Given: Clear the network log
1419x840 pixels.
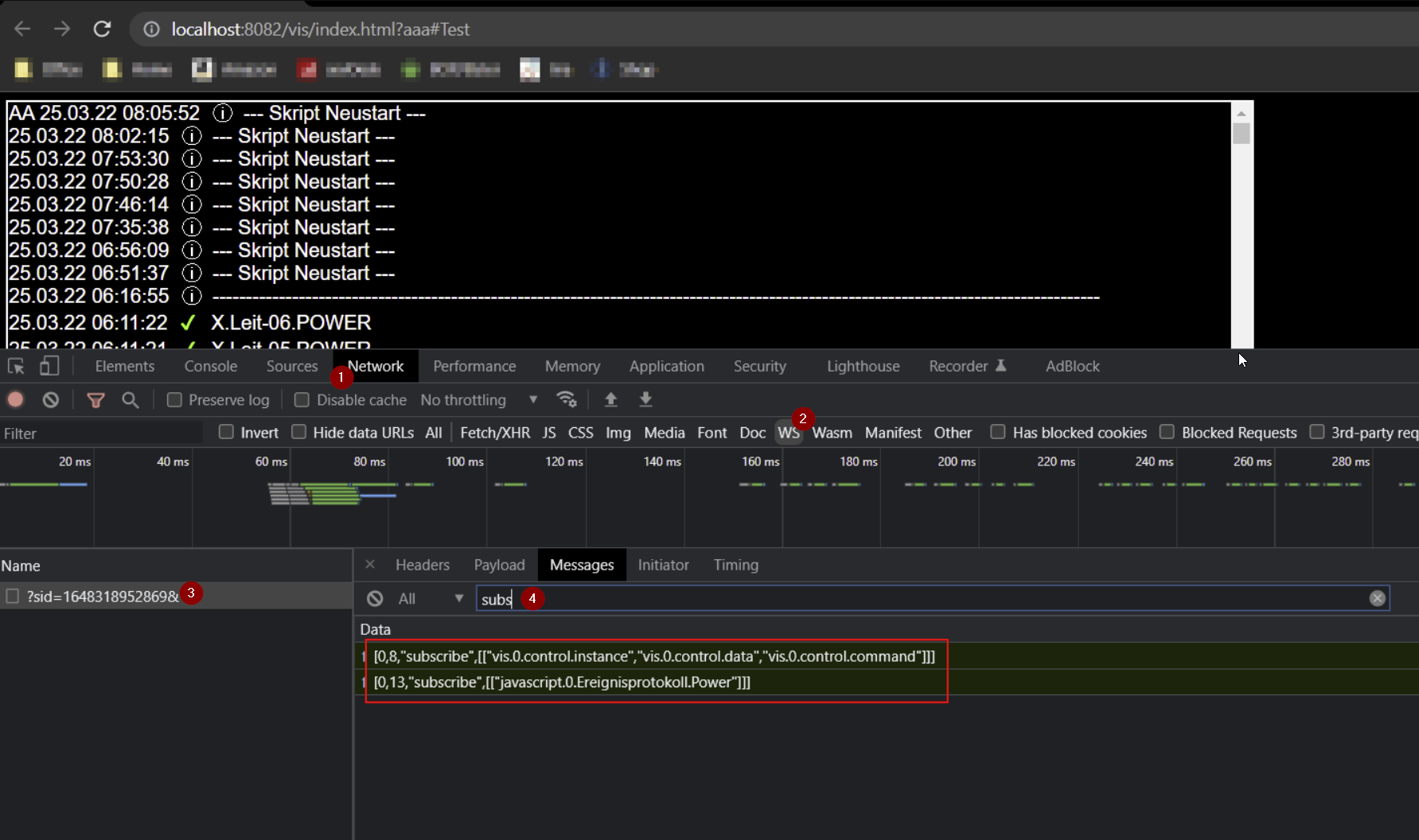Looking at the screenshot, I should coord(51,399).
